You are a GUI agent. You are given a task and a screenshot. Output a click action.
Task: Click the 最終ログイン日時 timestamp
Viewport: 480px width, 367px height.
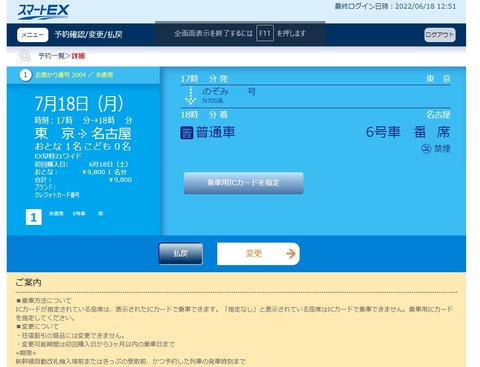point(395,6)
